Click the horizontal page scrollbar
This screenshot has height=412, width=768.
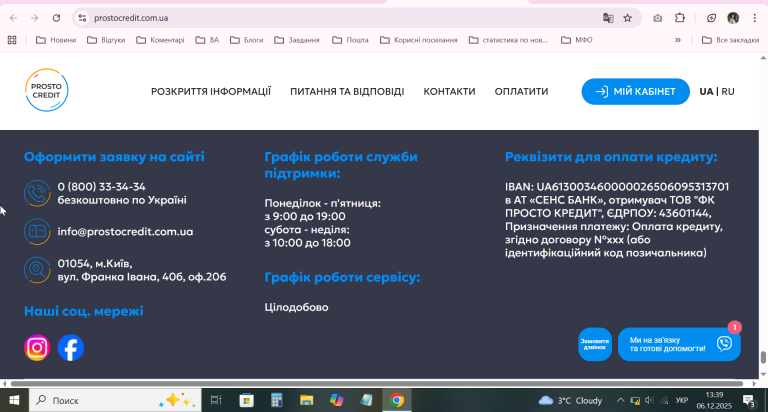coord(377,384)
